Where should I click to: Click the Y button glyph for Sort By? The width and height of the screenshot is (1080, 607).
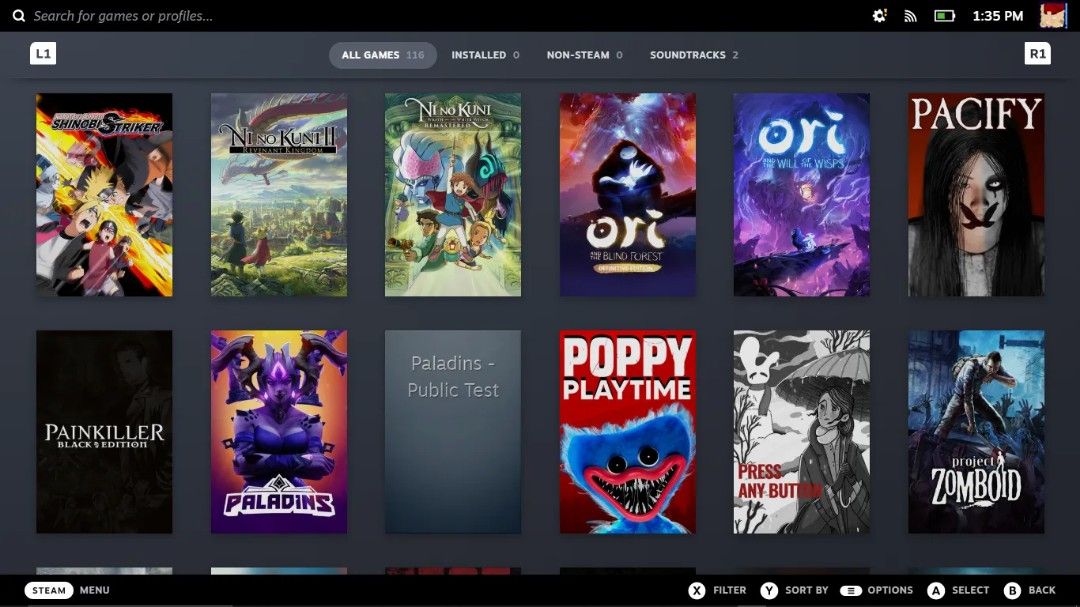pos(769,590)
